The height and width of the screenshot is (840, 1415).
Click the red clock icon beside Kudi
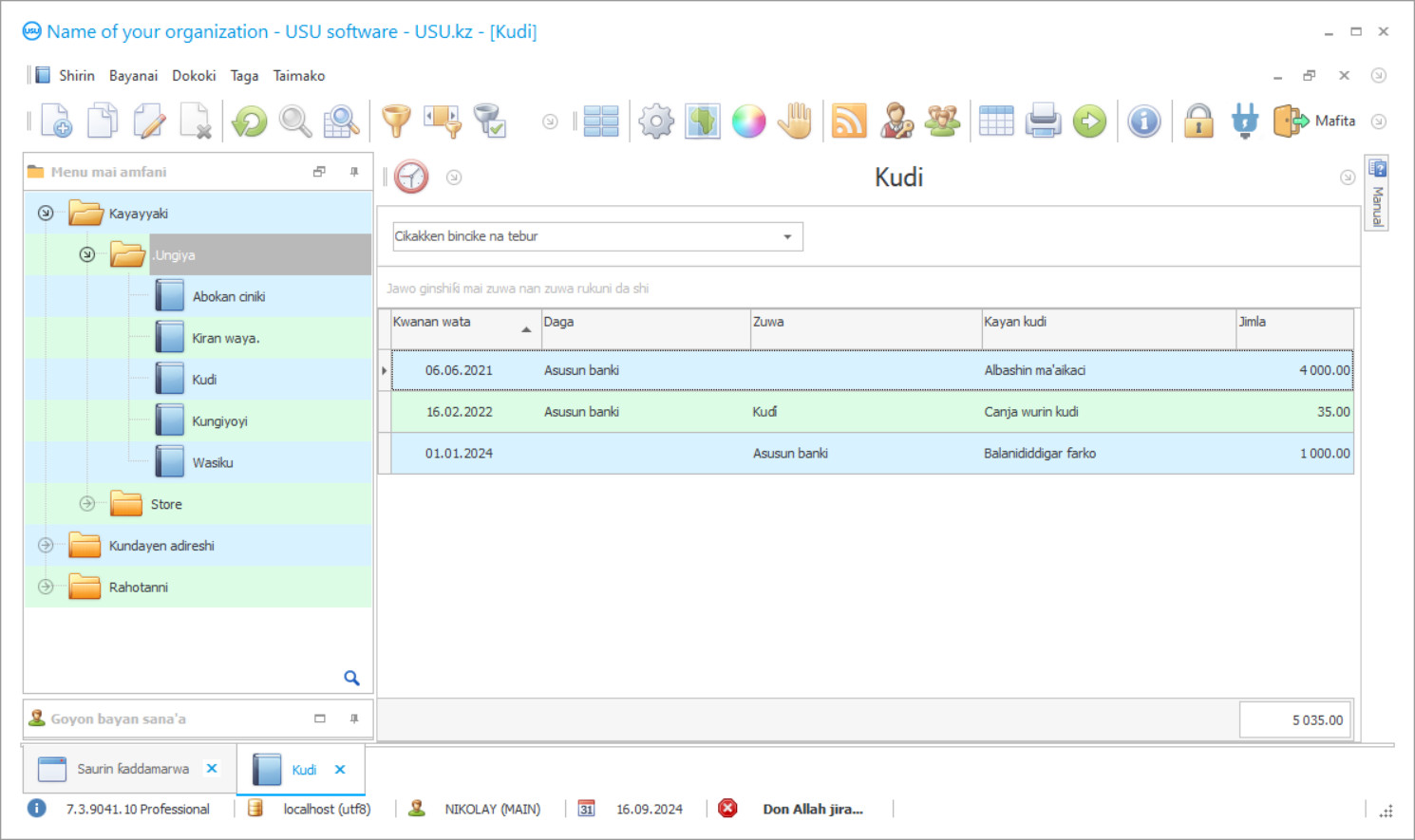[411, 177]
